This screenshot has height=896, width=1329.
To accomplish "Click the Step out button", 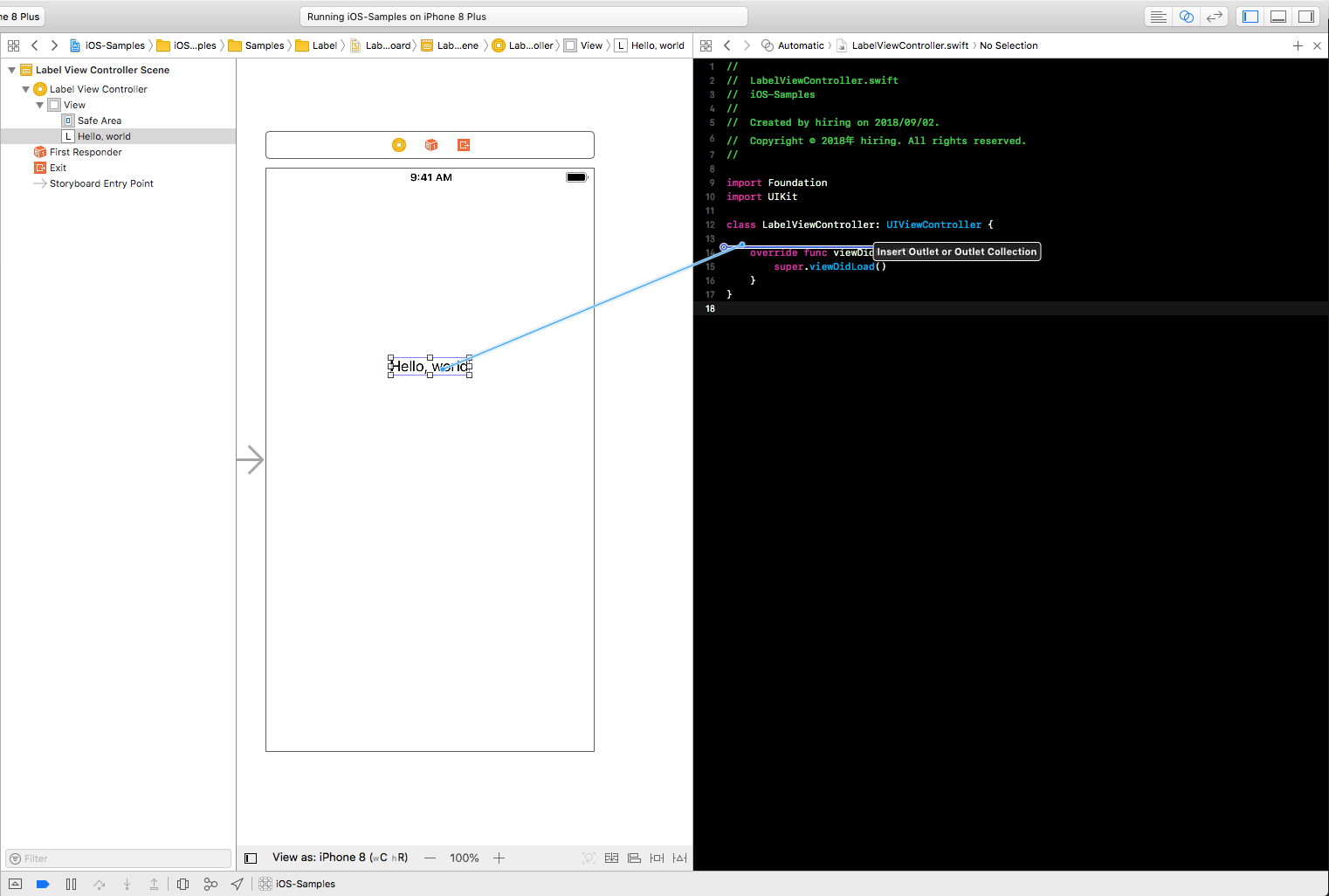I will click(x=155, y=884).
